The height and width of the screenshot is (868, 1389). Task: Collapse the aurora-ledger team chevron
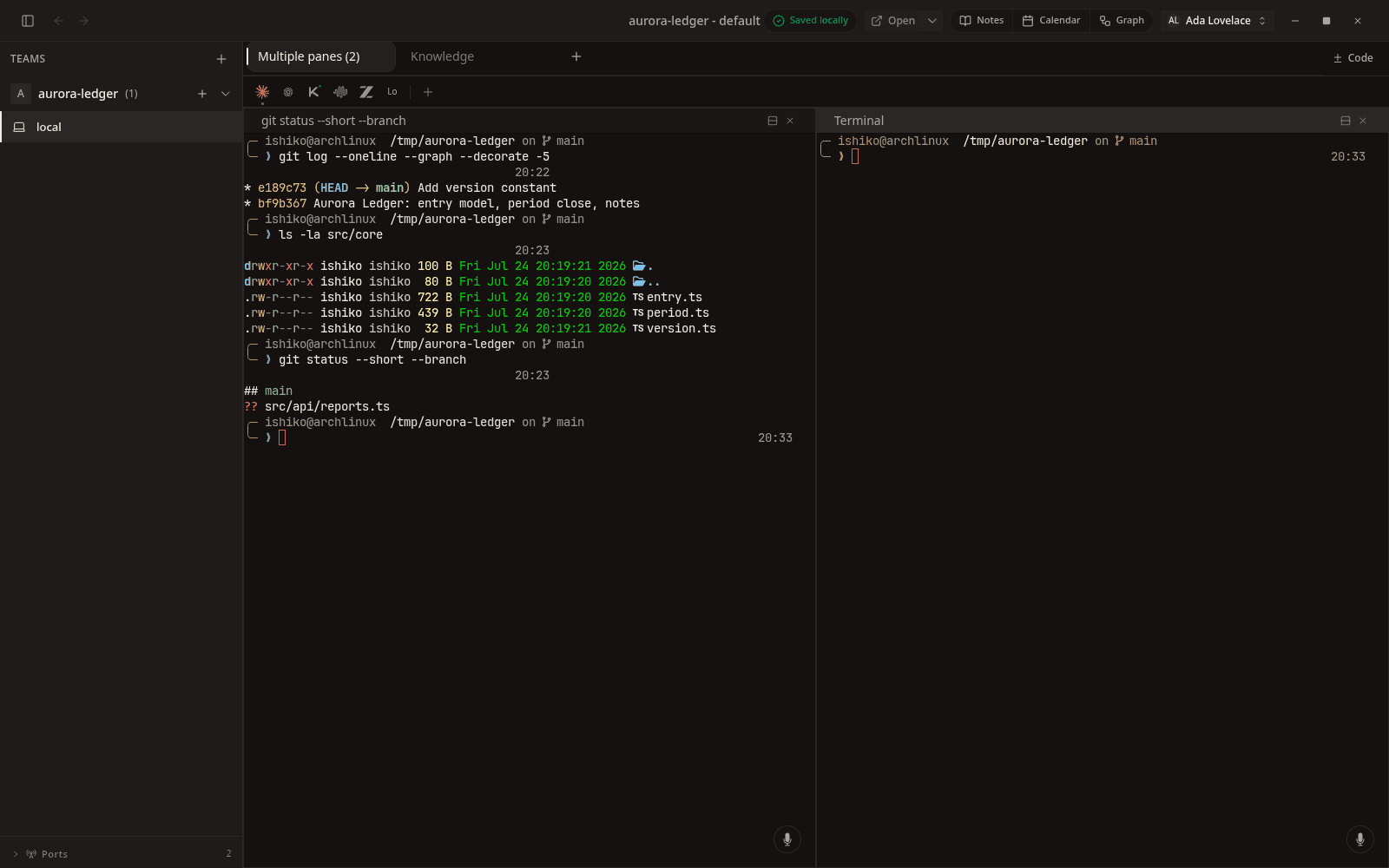tap(226, 94)
